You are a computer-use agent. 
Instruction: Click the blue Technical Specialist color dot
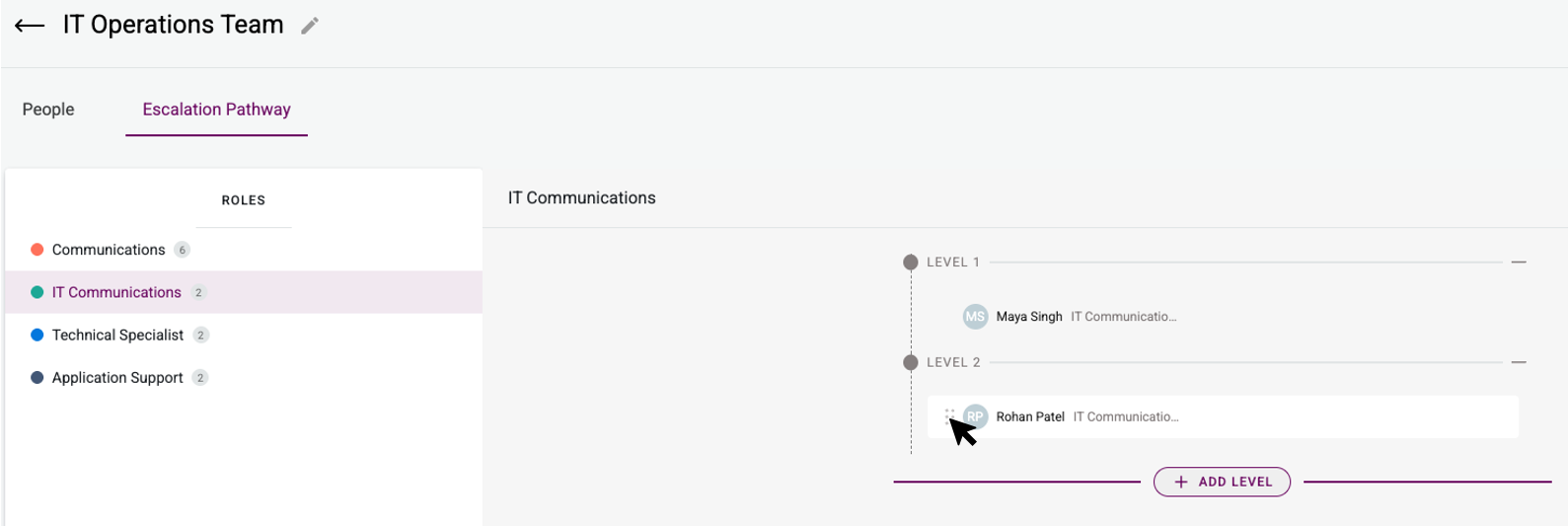[37, 336]
